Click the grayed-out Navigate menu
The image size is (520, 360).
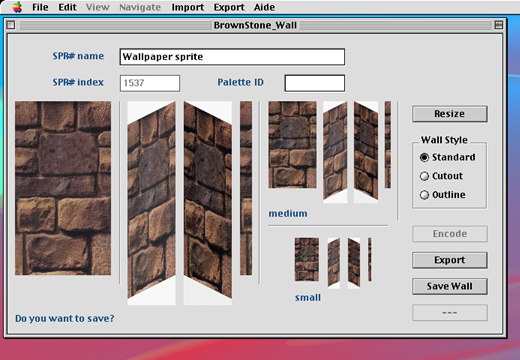click(140, 7)
